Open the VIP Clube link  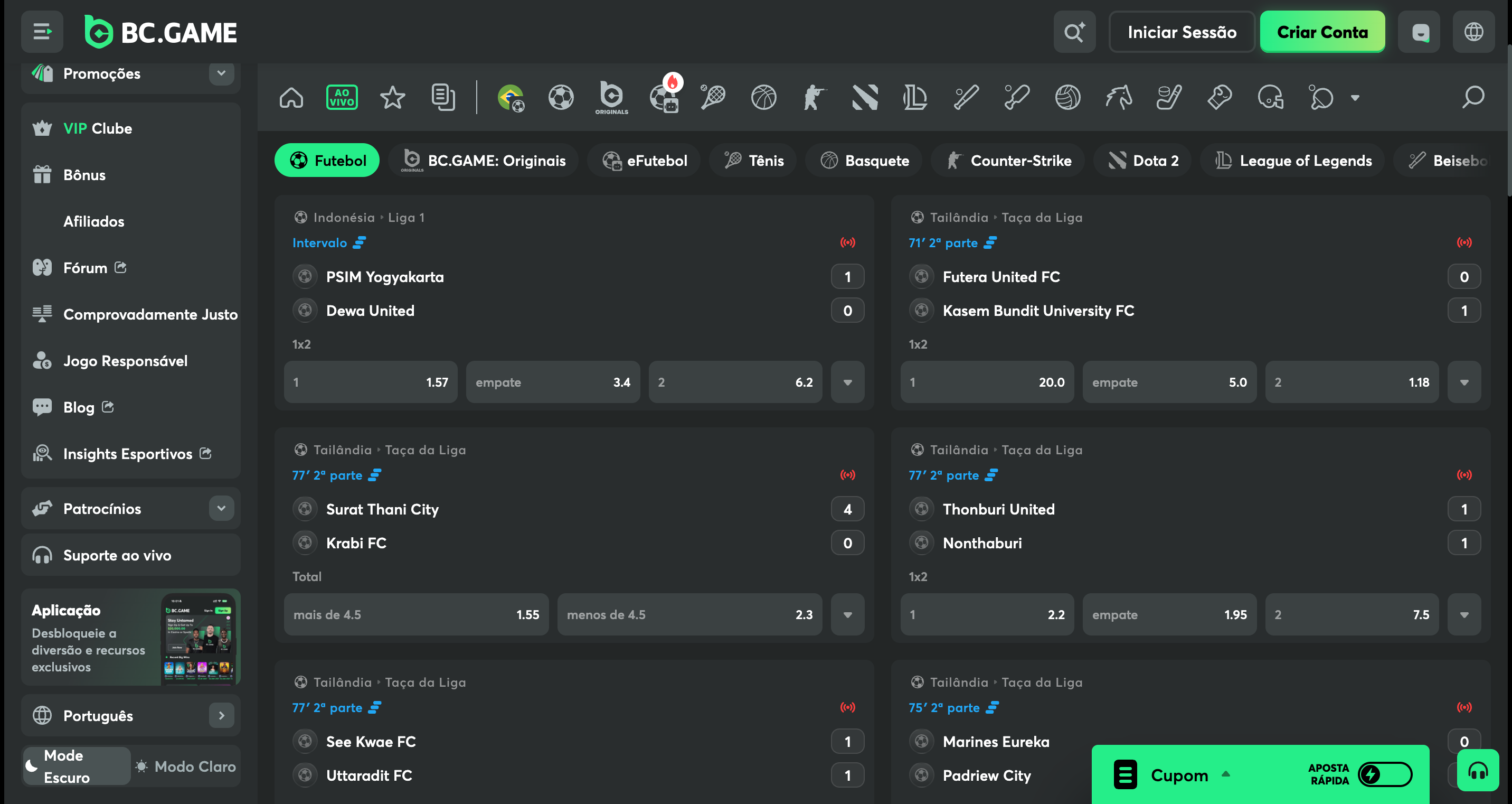[98, 128]
